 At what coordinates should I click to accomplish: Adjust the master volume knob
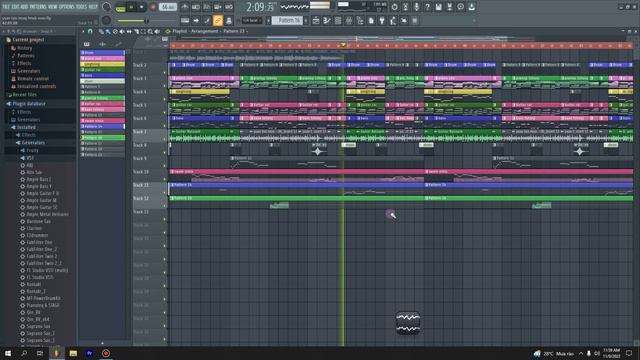[x=107, y=7]
